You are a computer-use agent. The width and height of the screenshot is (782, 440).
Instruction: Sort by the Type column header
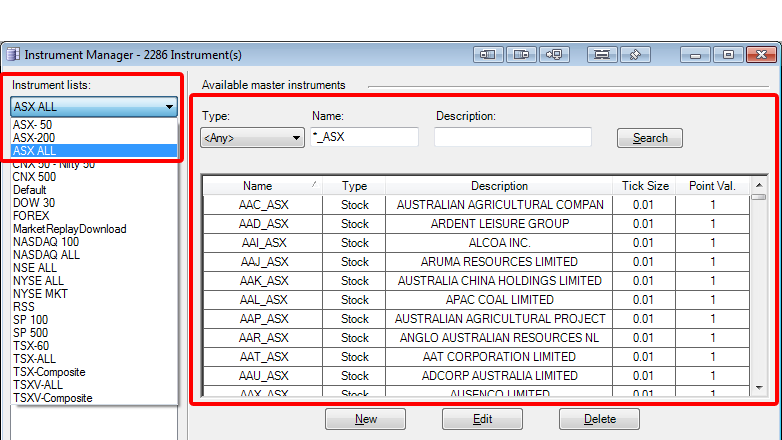[x=354, y=186]
